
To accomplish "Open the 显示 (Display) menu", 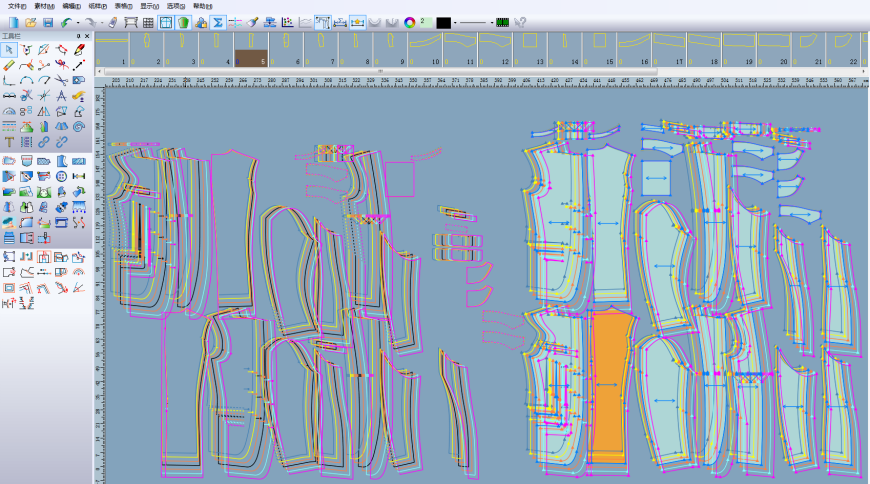I will pyautogui.click(x=148, y=6).
